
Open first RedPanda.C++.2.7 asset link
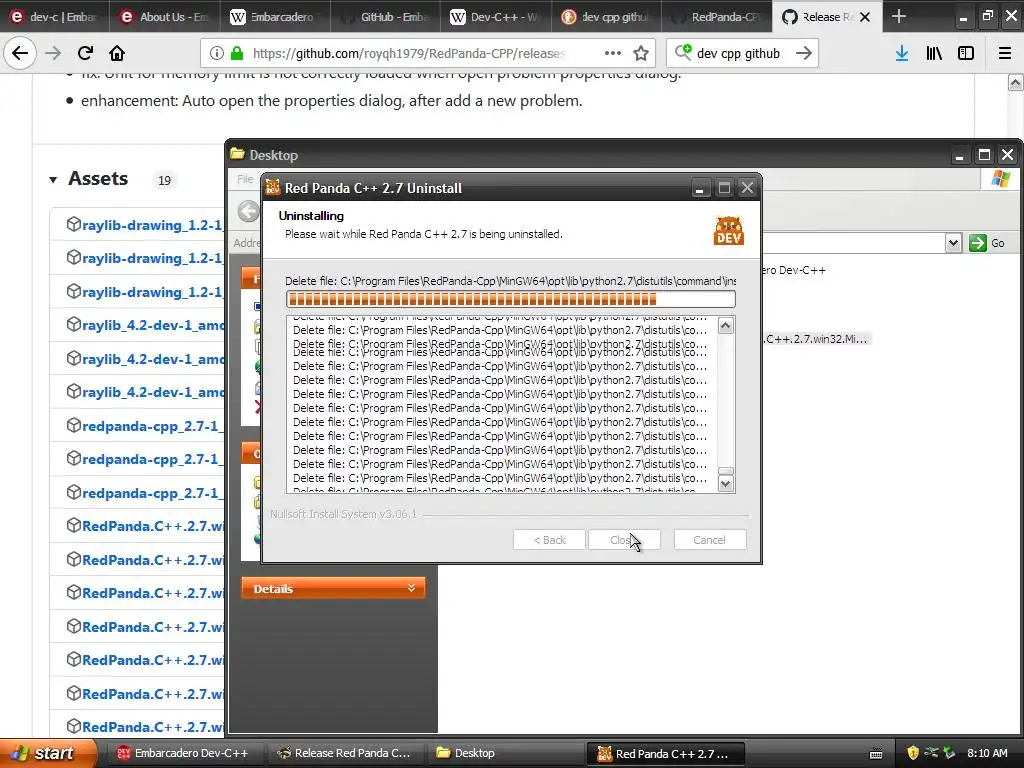pos(153,526)
